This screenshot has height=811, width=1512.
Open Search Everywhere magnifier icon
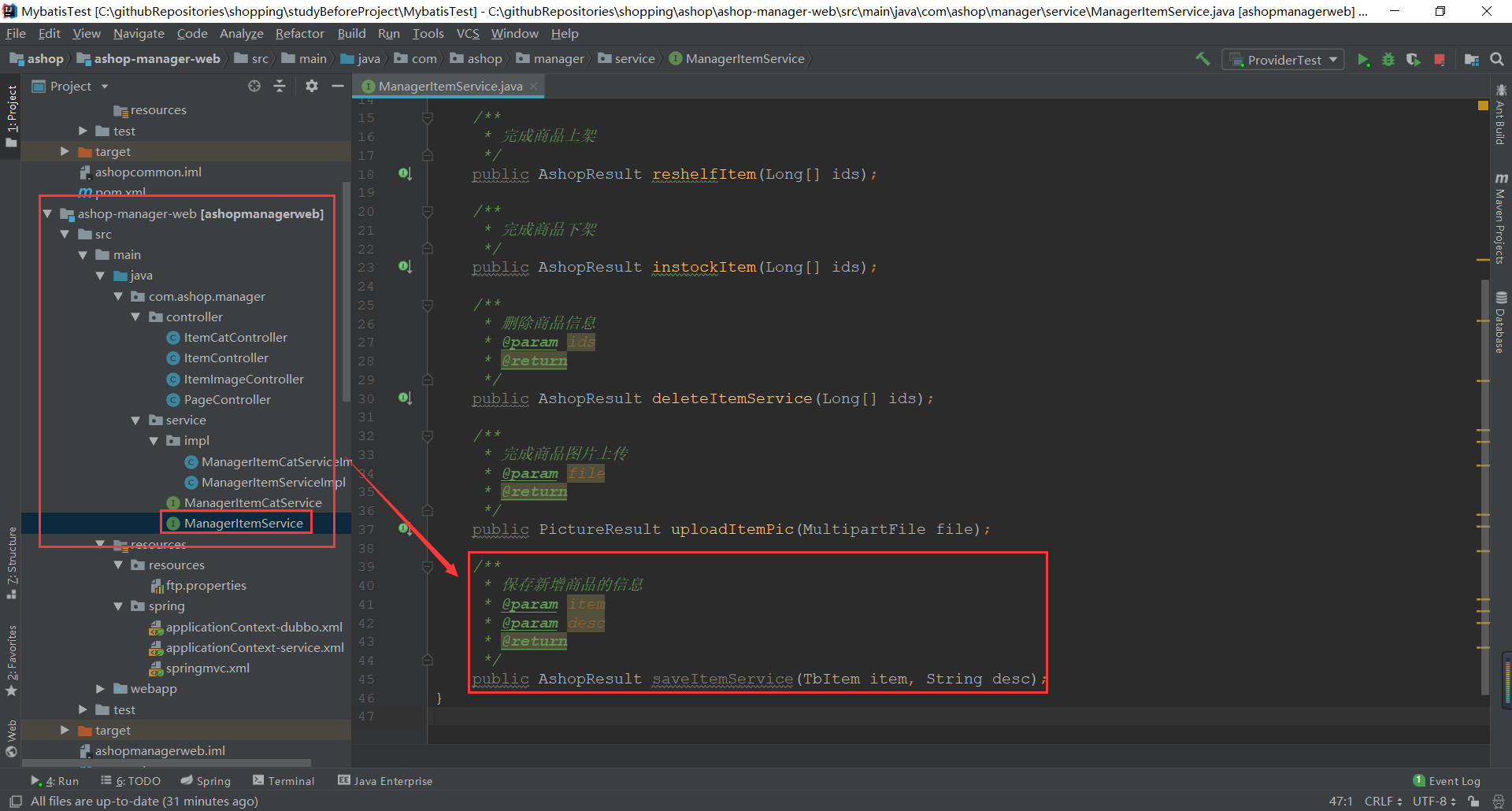1497,59
